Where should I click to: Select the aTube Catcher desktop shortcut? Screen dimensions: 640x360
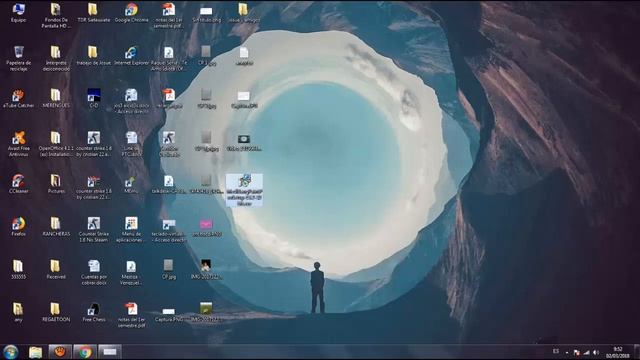(x=18, y=98)
